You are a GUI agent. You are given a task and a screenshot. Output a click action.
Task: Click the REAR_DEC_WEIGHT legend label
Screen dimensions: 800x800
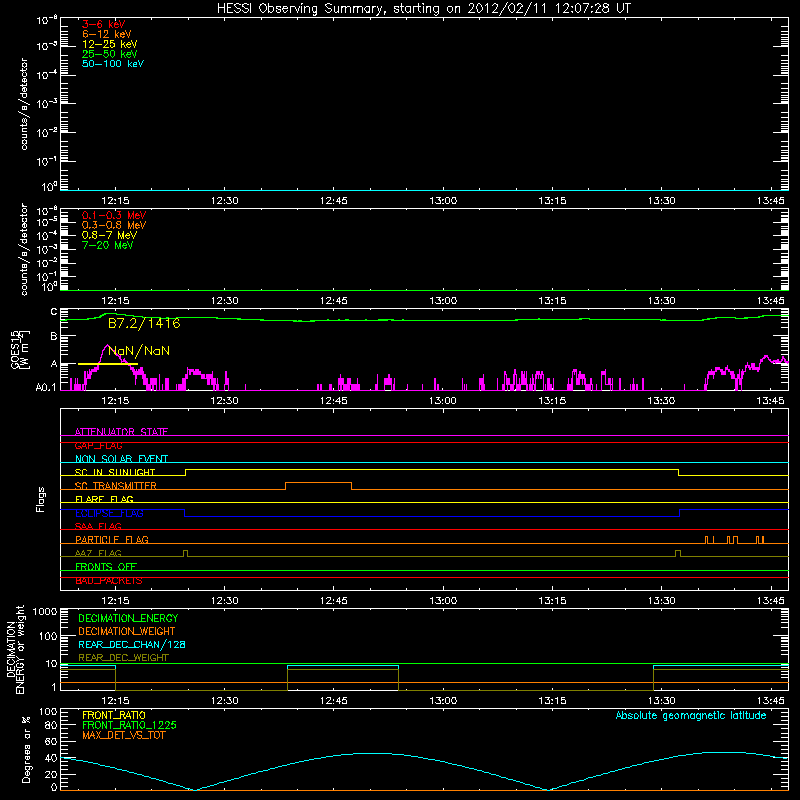point(123,658)
